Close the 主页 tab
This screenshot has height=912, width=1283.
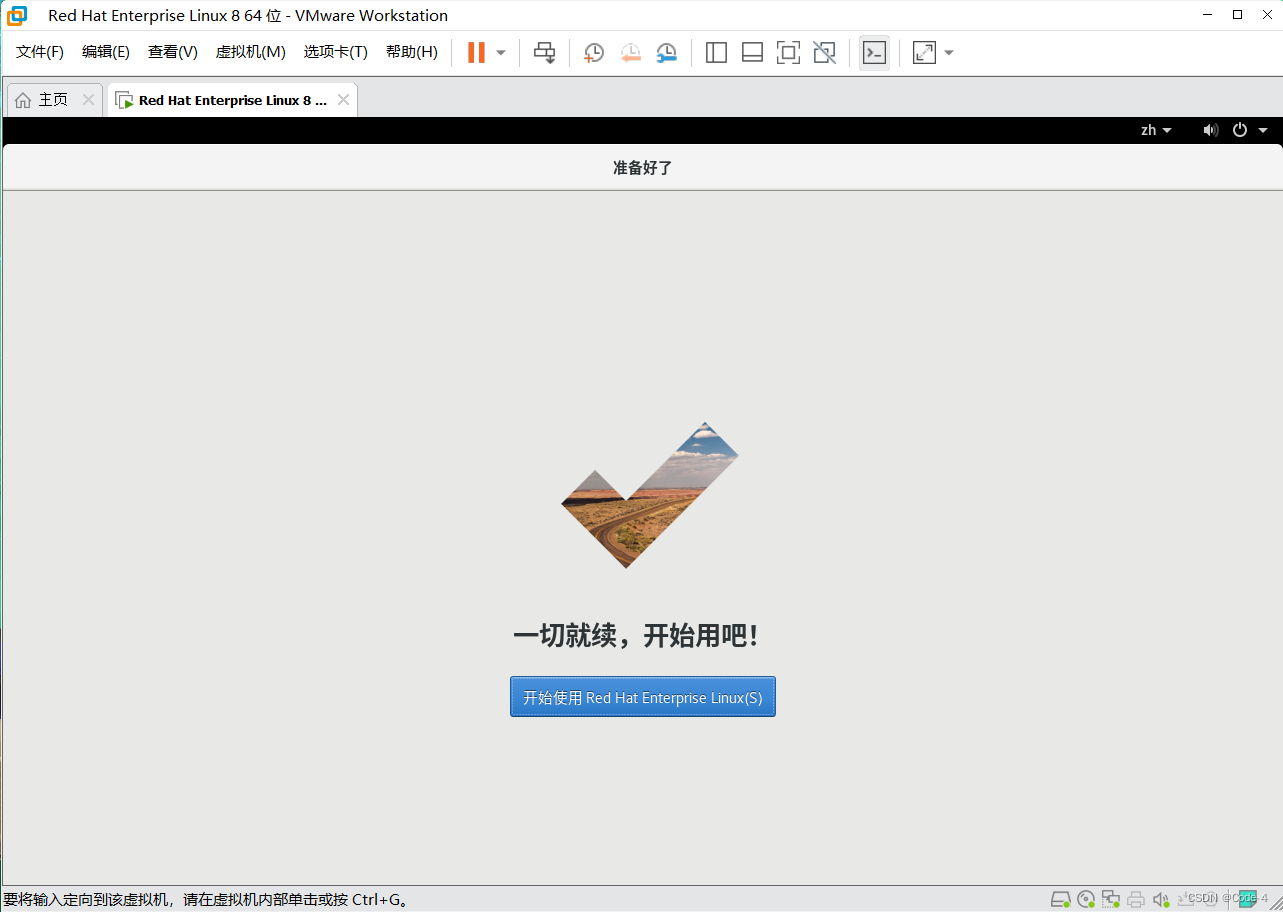click(88, 100)
